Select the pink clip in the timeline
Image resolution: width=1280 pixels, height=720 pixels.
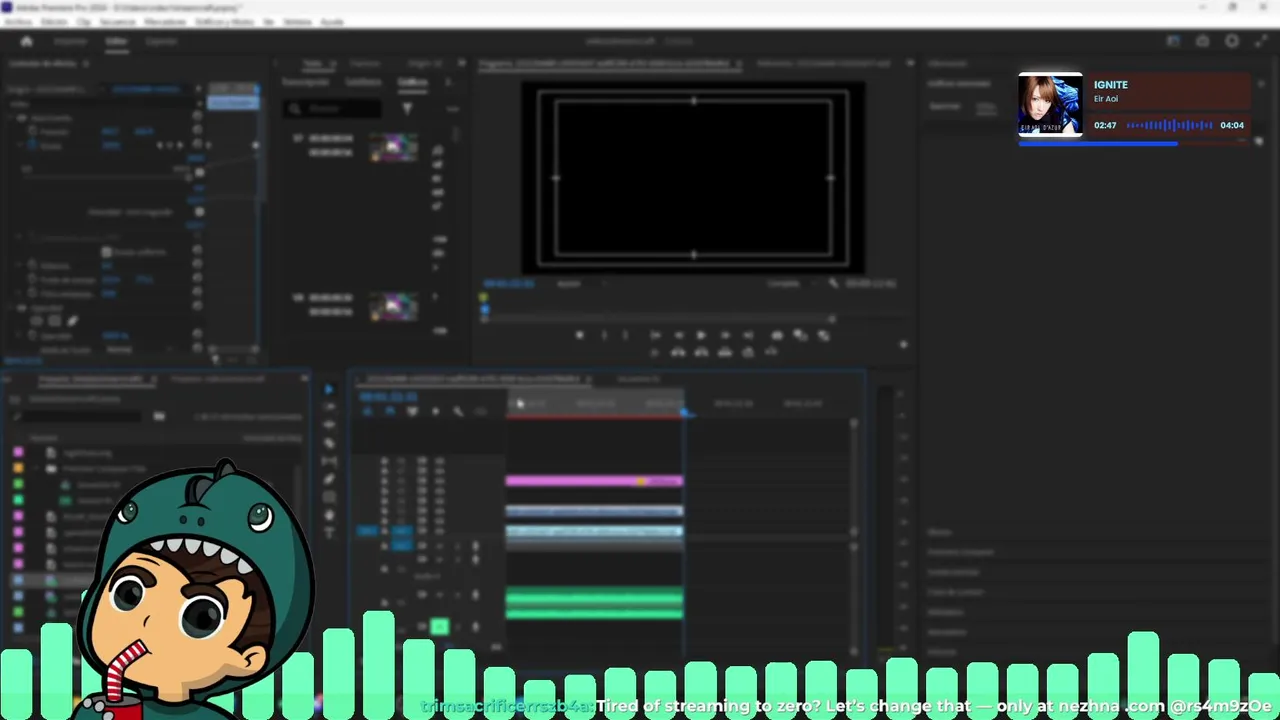tap(594, 481)
